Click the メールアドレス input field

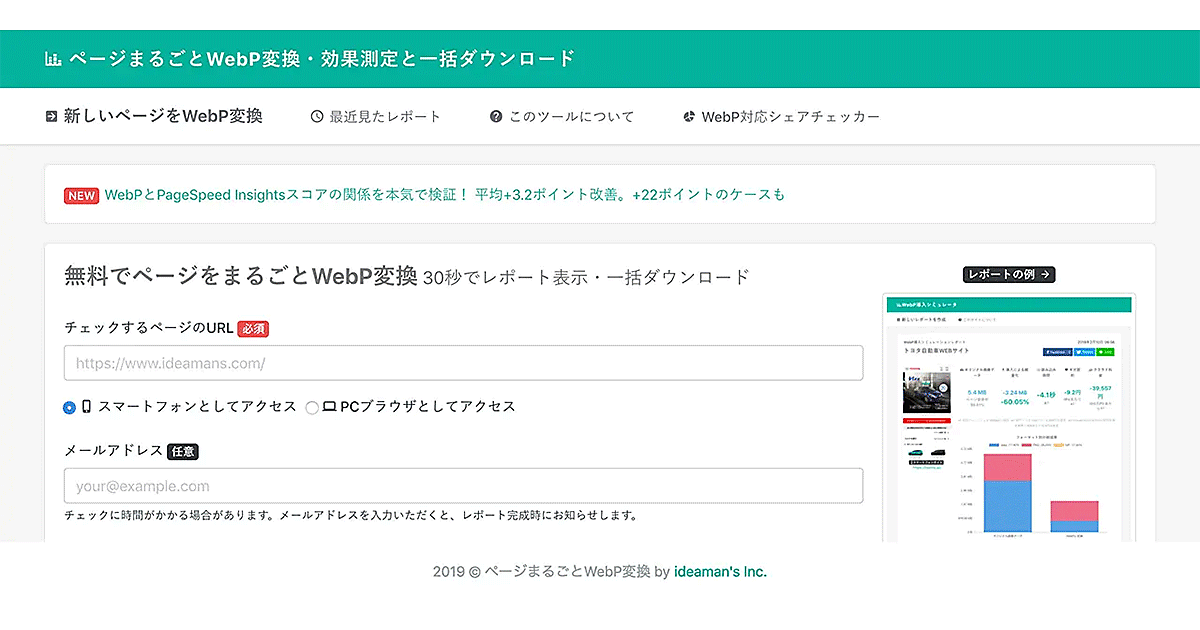pyautogui.click(x=463, y=486)
